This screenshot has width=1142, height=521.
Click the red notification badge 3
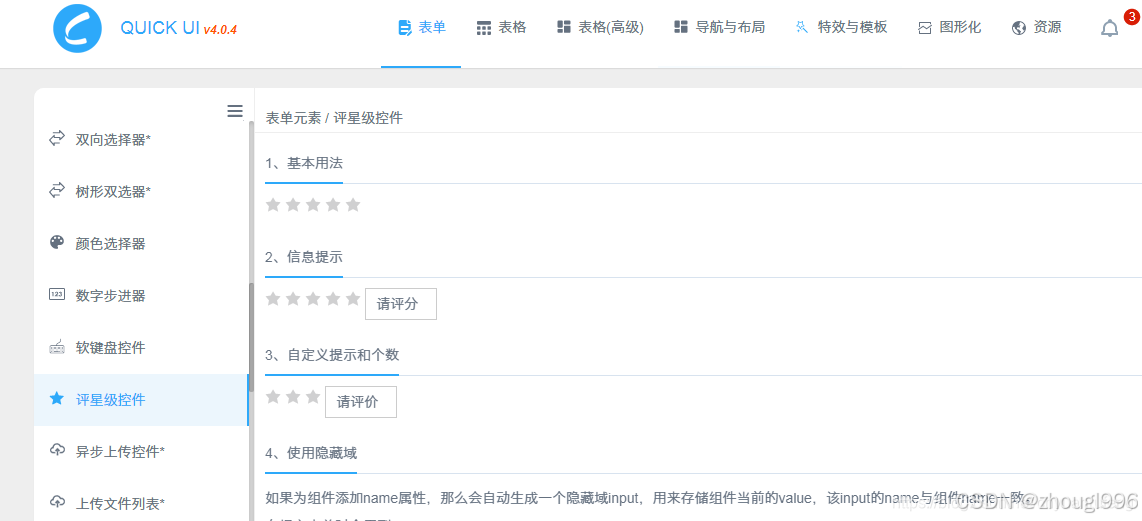pyautogui.click(x=1130, y=15)
